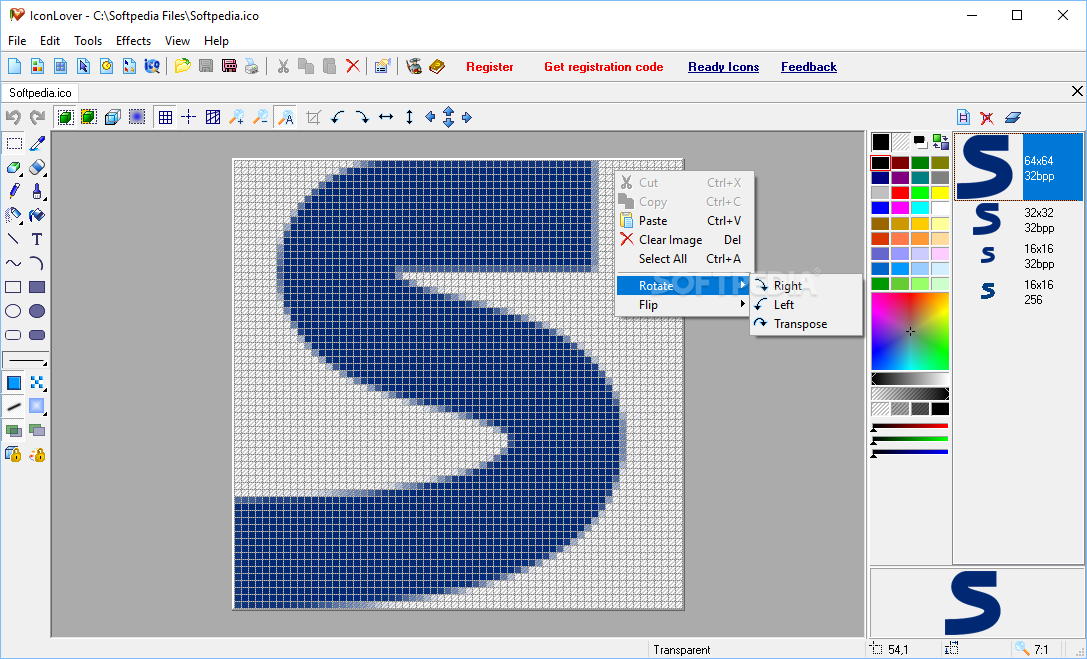Image resolution: width=1087 pixels, height=659 pixels.
Task: Open the Effects menu
Action: point(133,41)
